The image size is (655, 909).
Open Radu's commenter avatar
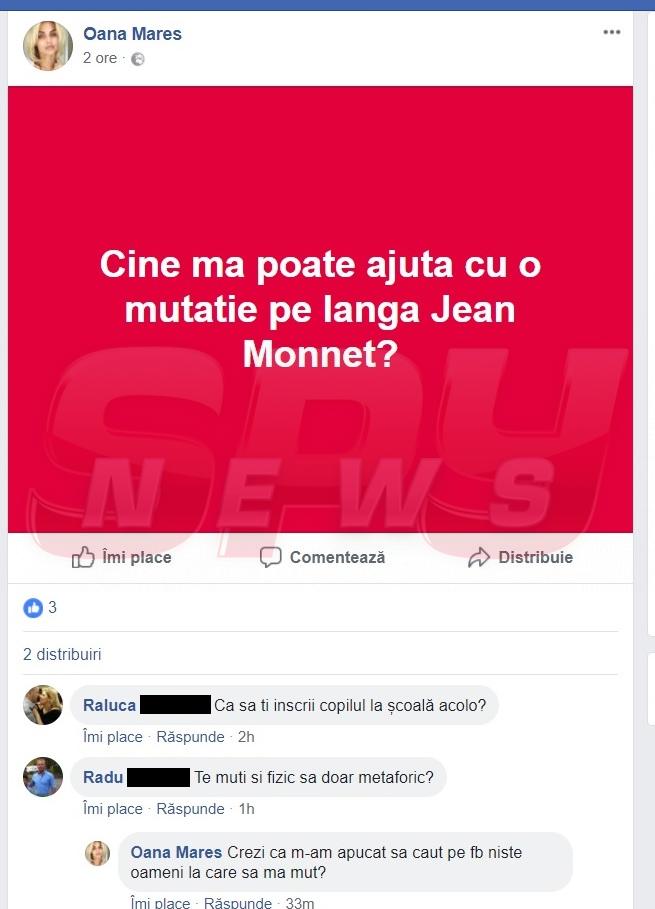(x=43, y=777)
